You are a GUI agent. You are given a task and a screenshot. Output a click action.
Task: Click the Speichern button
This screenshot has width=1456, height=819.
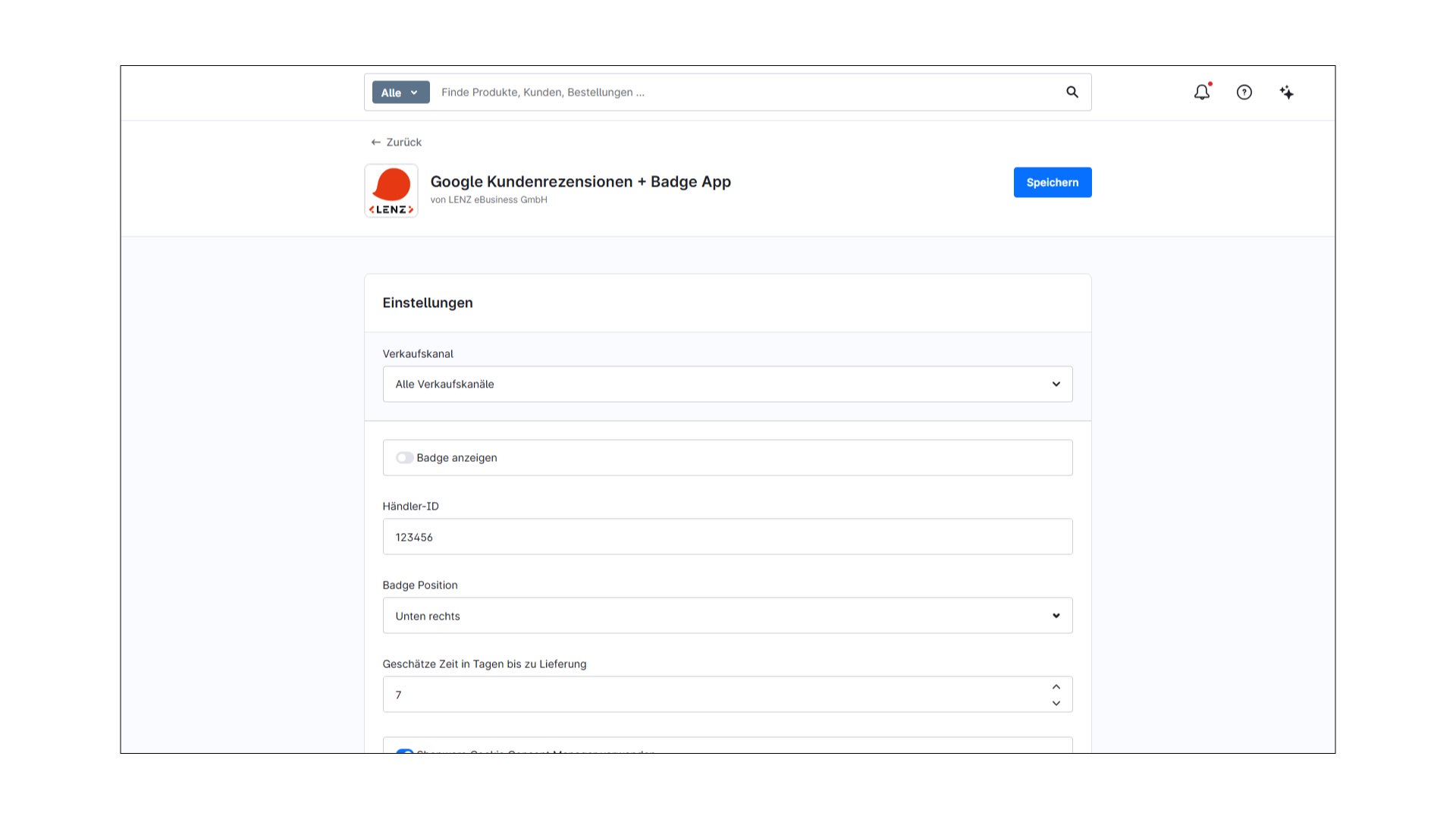(1053, 182)
